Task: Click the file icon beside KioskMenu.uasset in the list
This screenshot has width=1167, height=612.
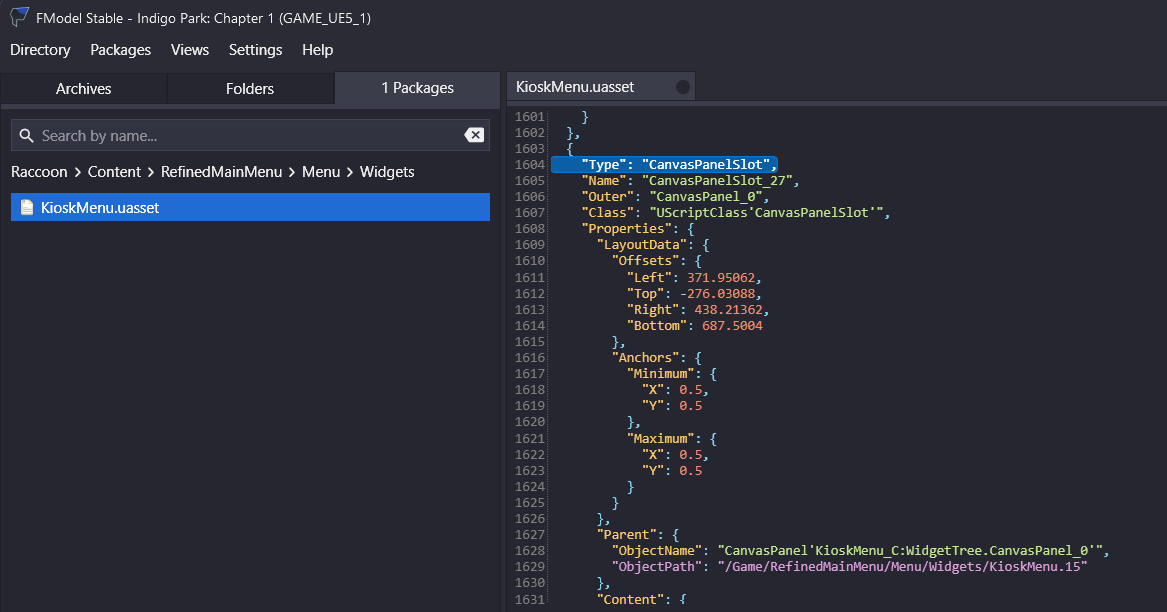Action: tap(27, 208)
